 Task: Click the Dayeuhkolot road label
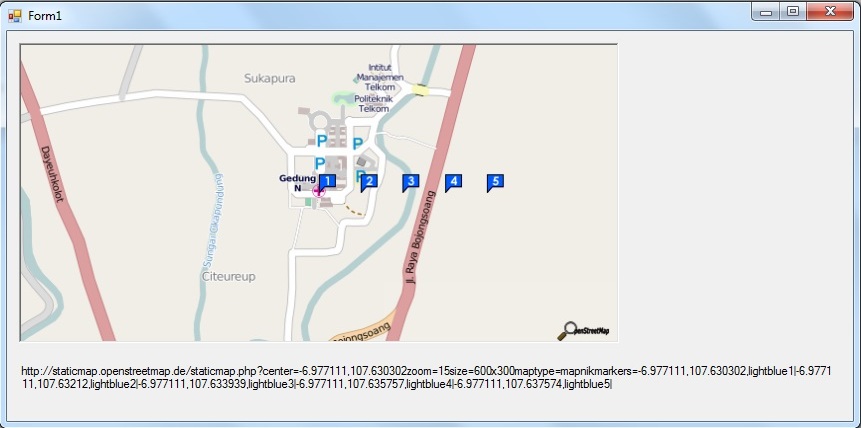pos(53,174)
